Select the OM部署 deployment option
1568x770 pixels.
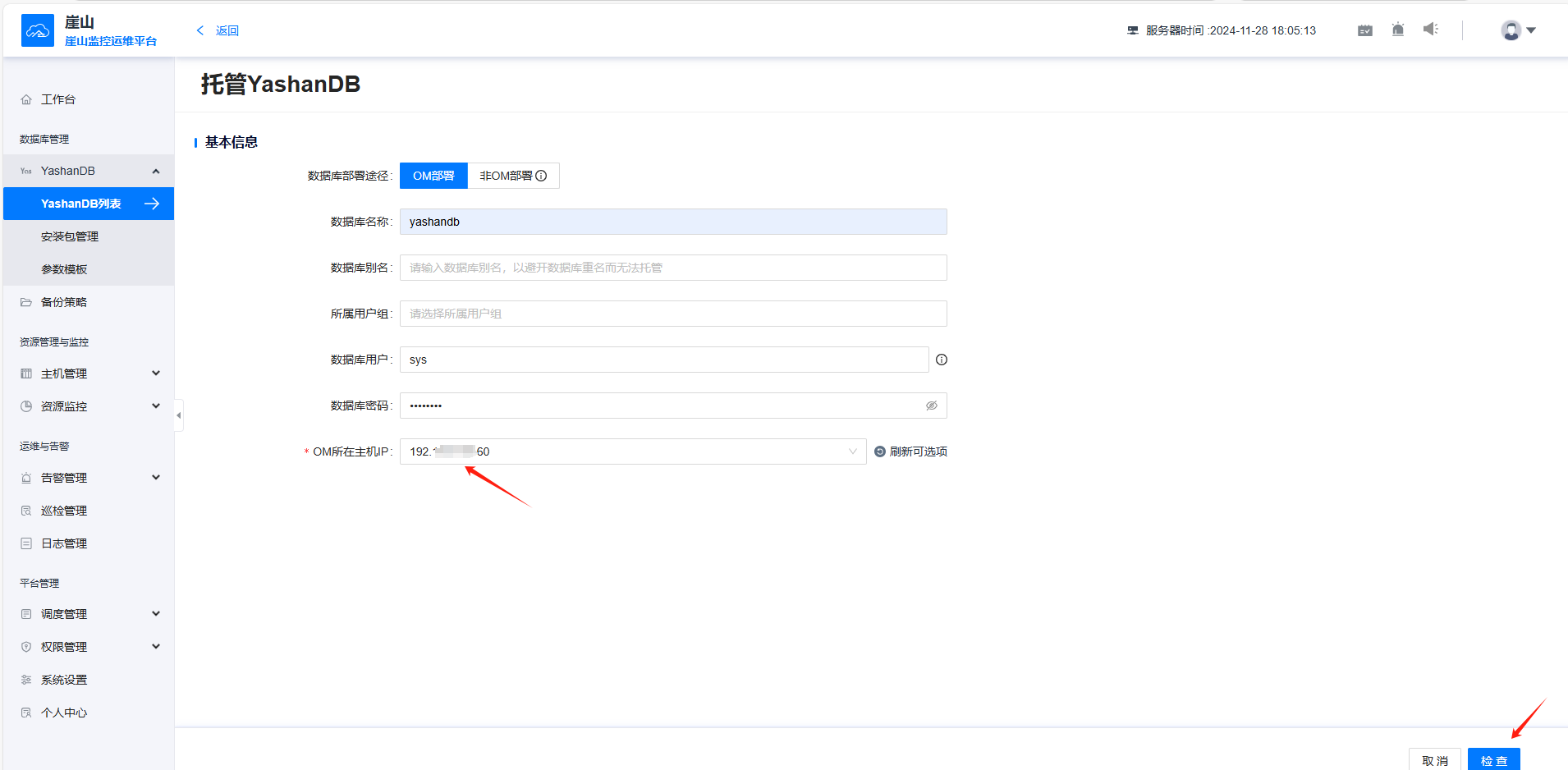(433, 176)
